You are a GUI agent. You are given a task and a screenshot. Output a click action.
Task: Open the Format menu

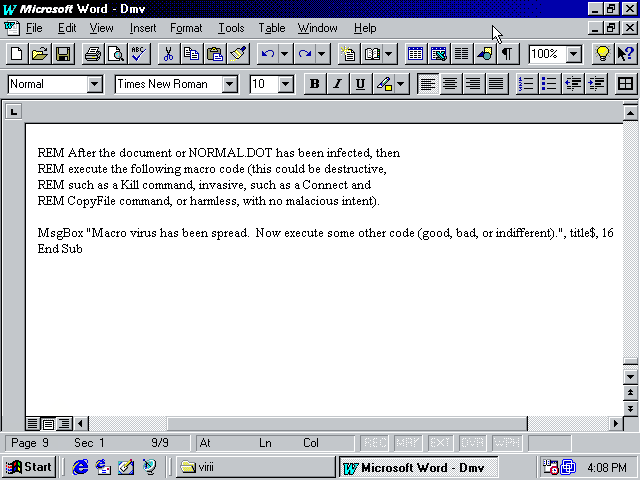click(x=186, y=28)
